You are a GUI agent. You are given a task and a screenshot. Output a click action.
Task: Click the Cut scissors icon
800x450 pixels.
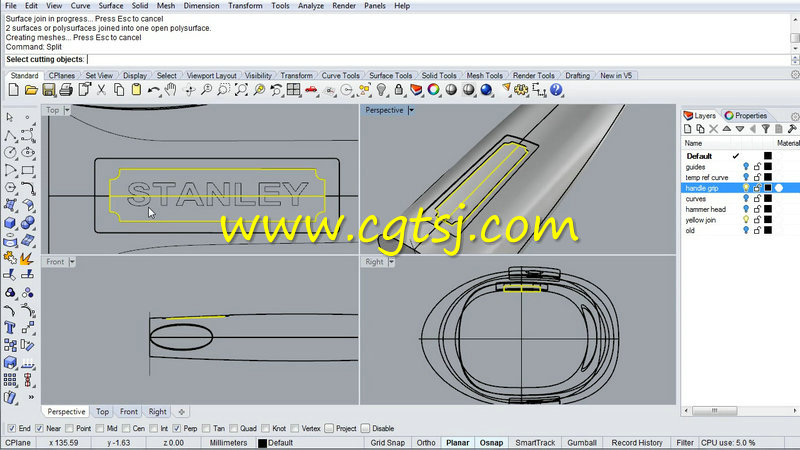pyautogui.click(x=102, y=90)
